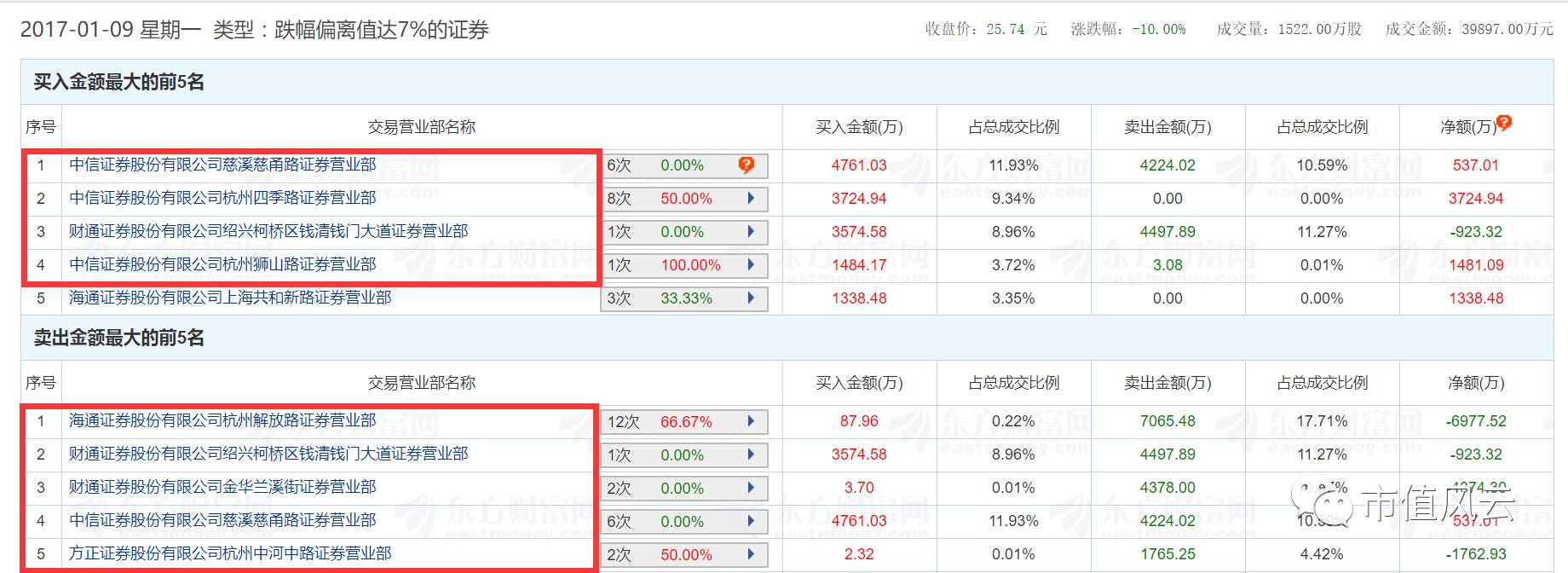Open 财通证券金华兰溪街证券营业部 link
The image size is (1568, 573).
click(222, 487)
